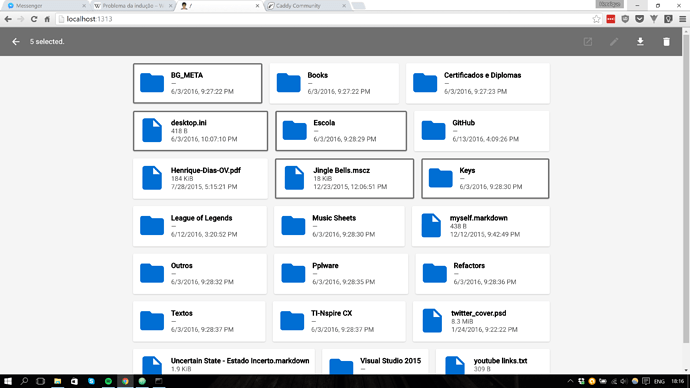Open Skype from the taskbar
690x388 pixels.
pyautogui.click(x=91, y=381)
